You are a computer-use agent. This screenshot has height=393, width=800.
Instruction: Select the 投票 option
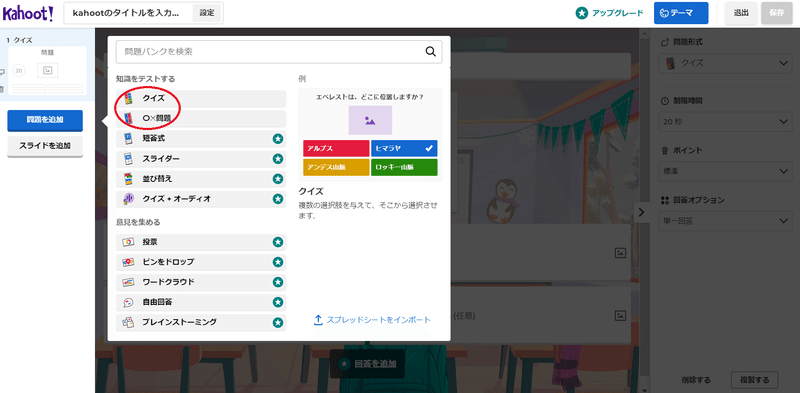pyautogui.click(x=201, y=242)
